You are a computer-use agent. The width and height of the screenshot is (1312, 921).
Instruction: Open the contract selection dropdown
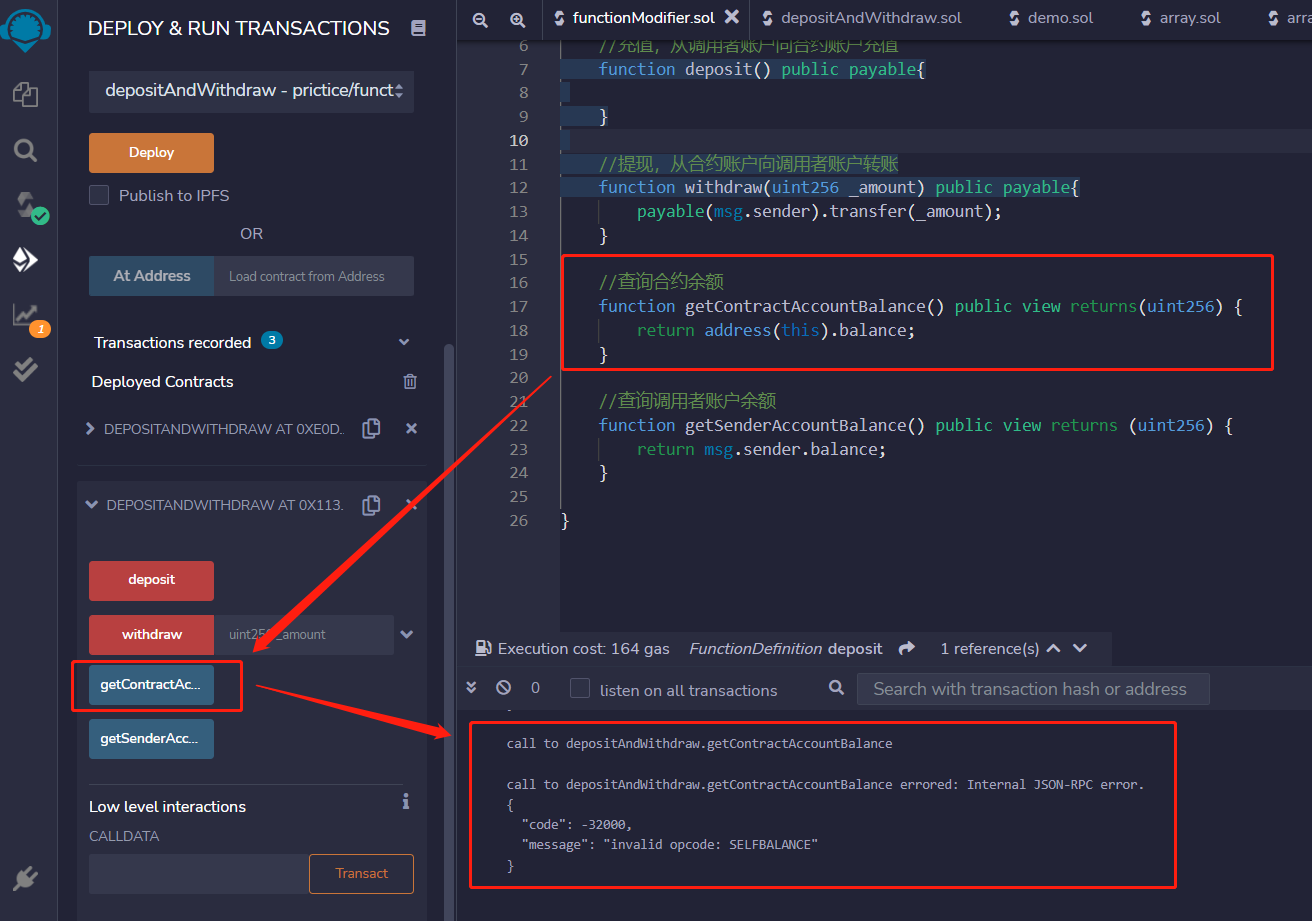point(251,91)
